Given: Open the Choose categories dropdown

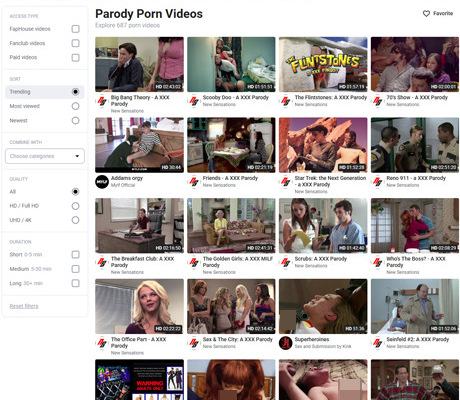Looking at the screenshot, I should point(45,156).
